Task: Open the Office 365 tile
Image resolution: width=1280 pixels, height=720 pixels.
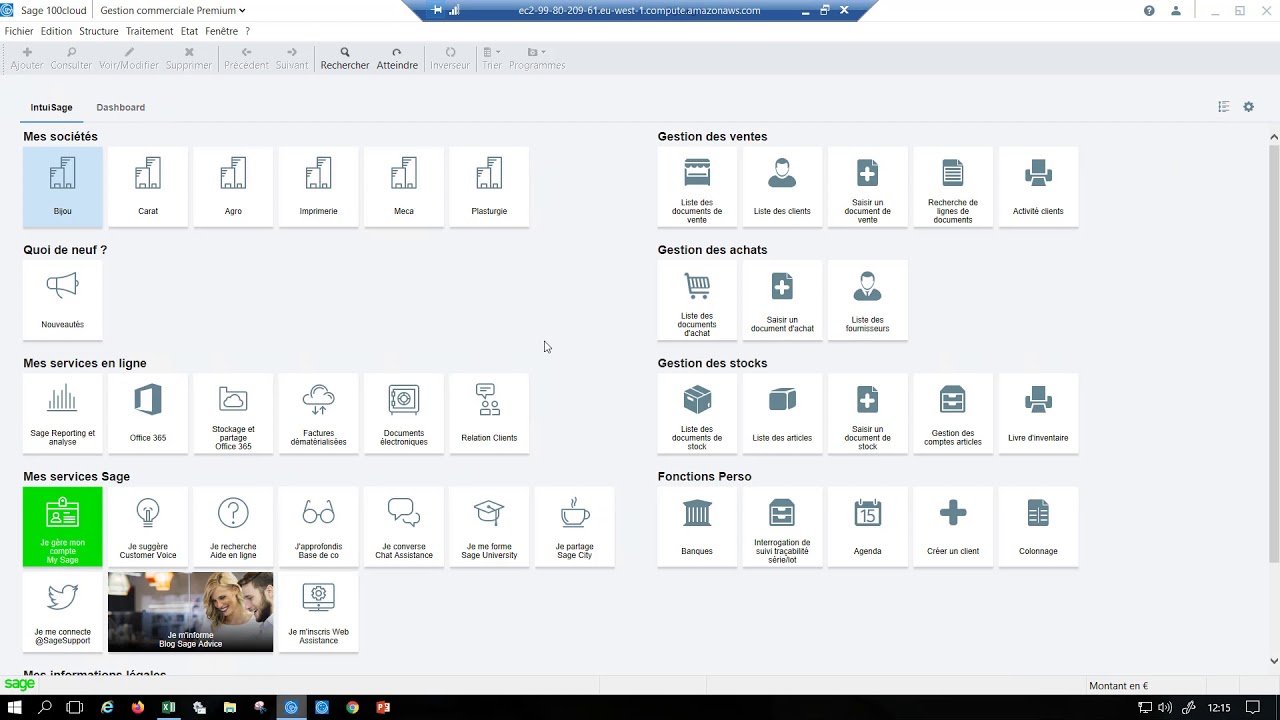Action: pyautogui.click(x=148, y=414)
